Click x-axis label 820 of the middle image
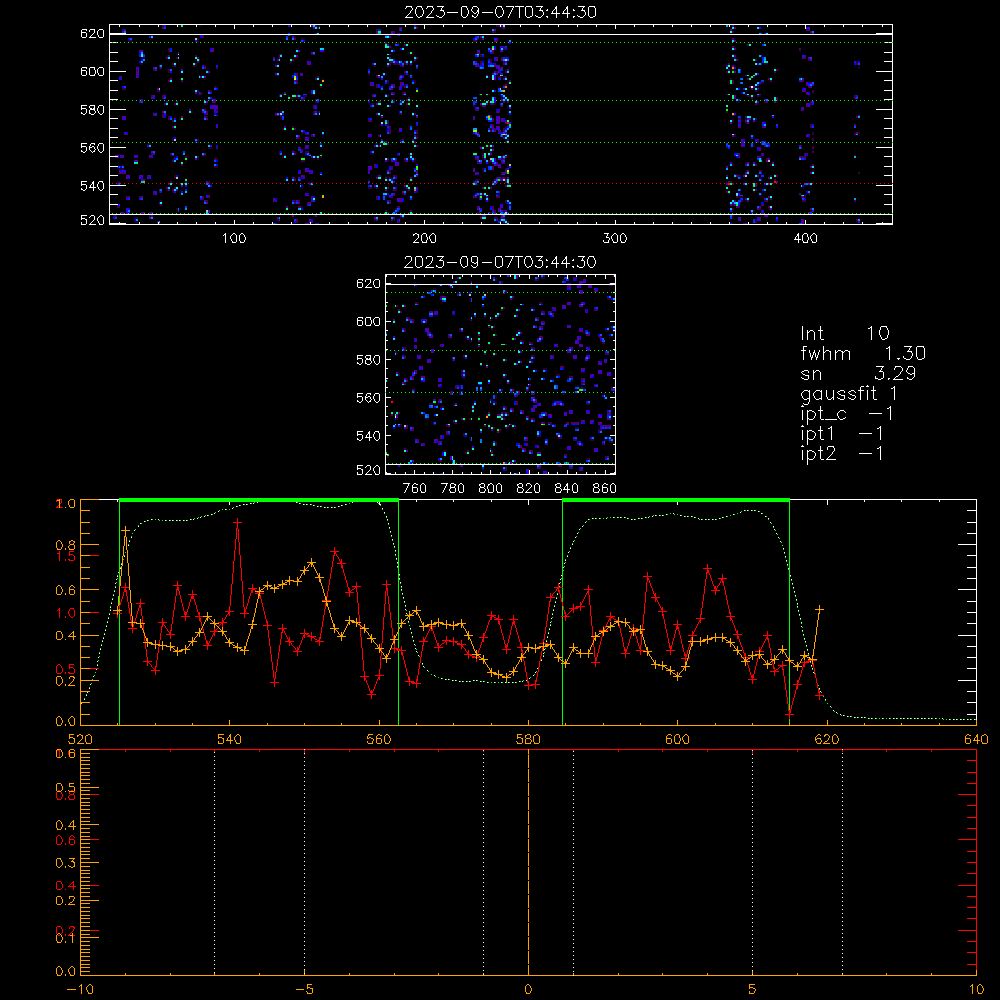Screen dimensions: 1000x1000 528,489
